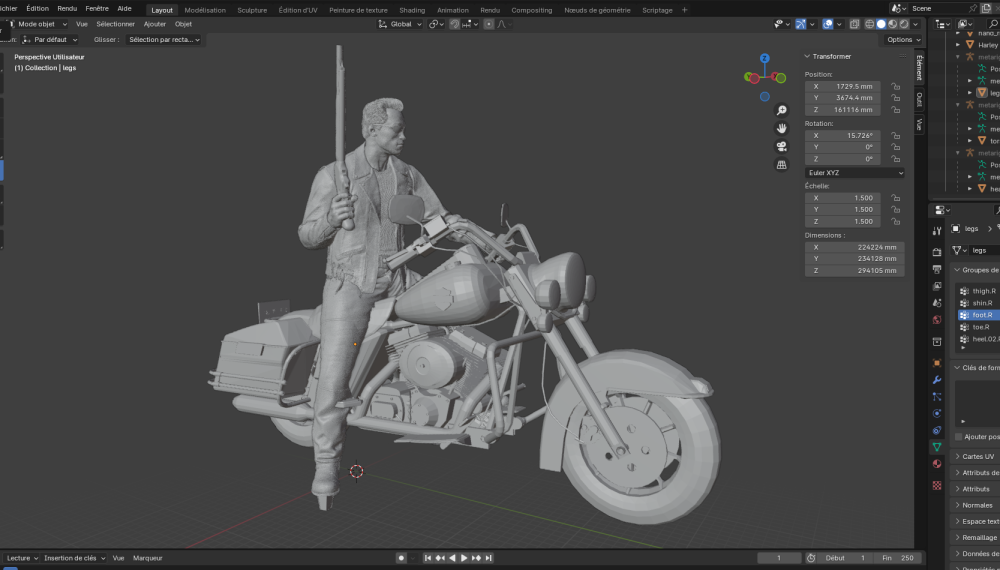Image resolution: width=1000 pixels, height=570 pixels.
Task: Click the Marqueur timeline button
Action: [148, 558]
